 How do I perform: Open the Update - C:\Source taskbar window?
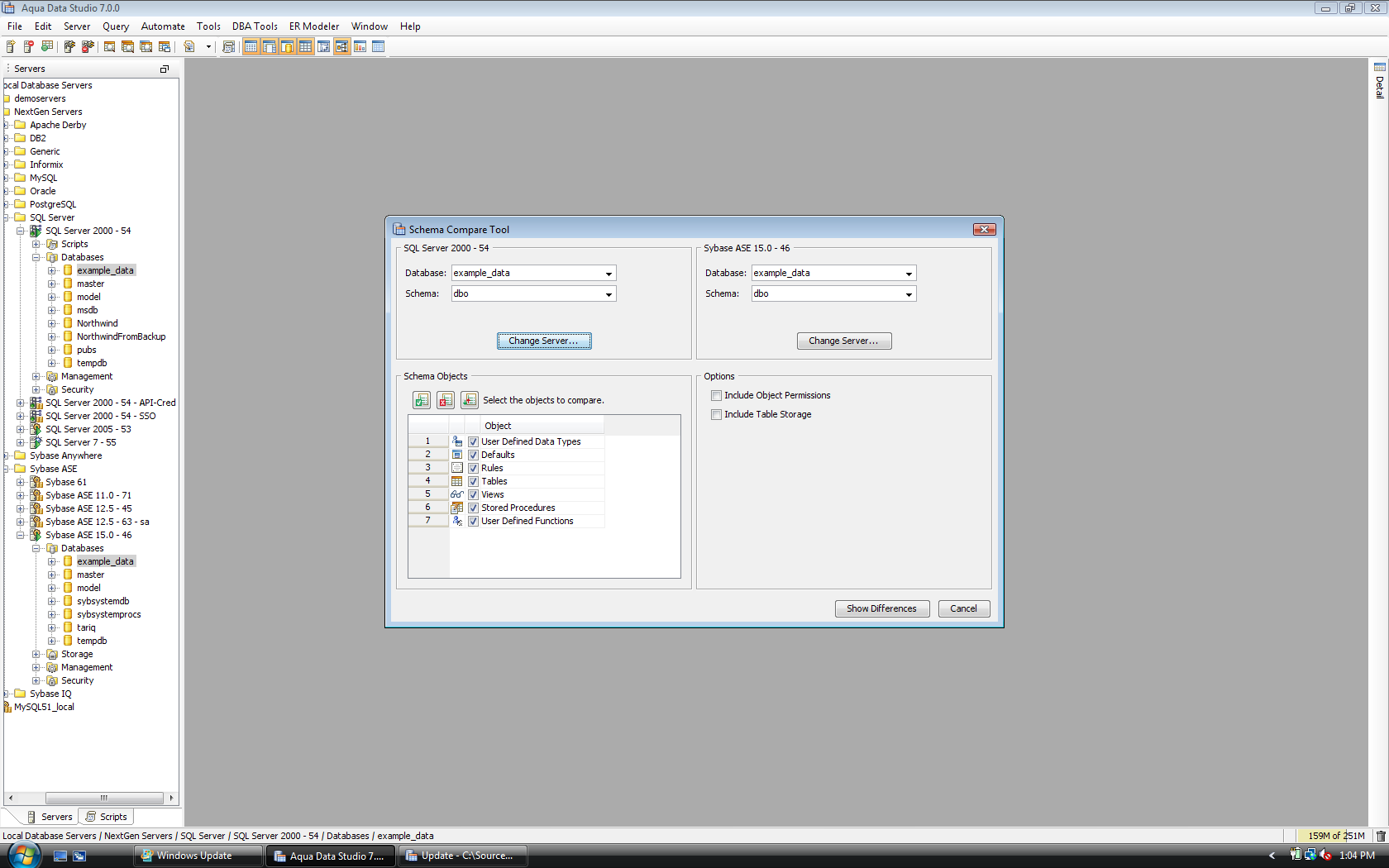(463, 856)
